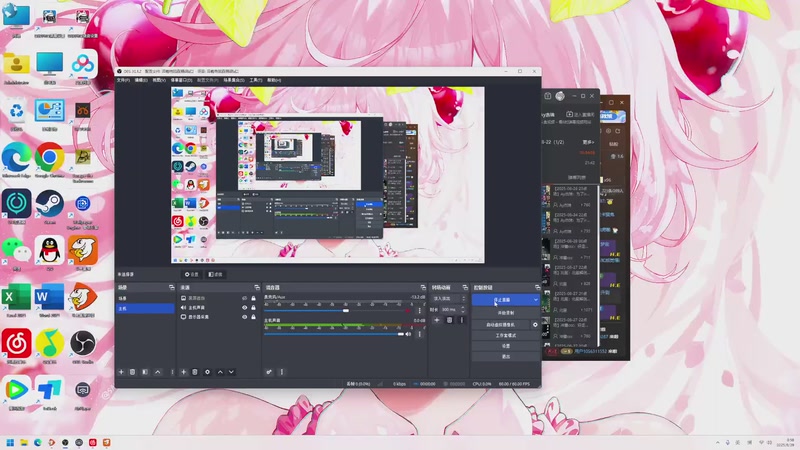Float the Sources dock with its pop-out icon
This screenshot has height=450, width=800.
pyautogui.click(x=257, y=288)
